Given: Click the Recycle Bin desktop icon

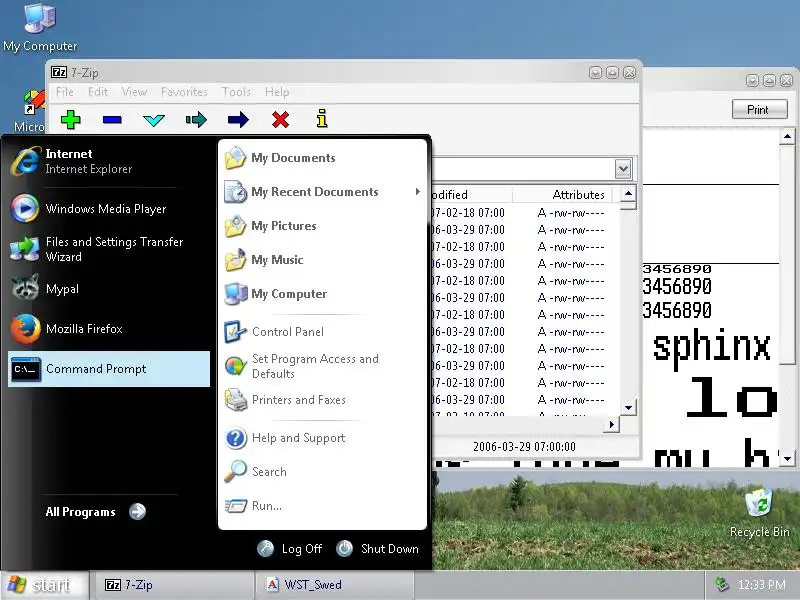Looking at the screenshot, I should coord(759,512).
